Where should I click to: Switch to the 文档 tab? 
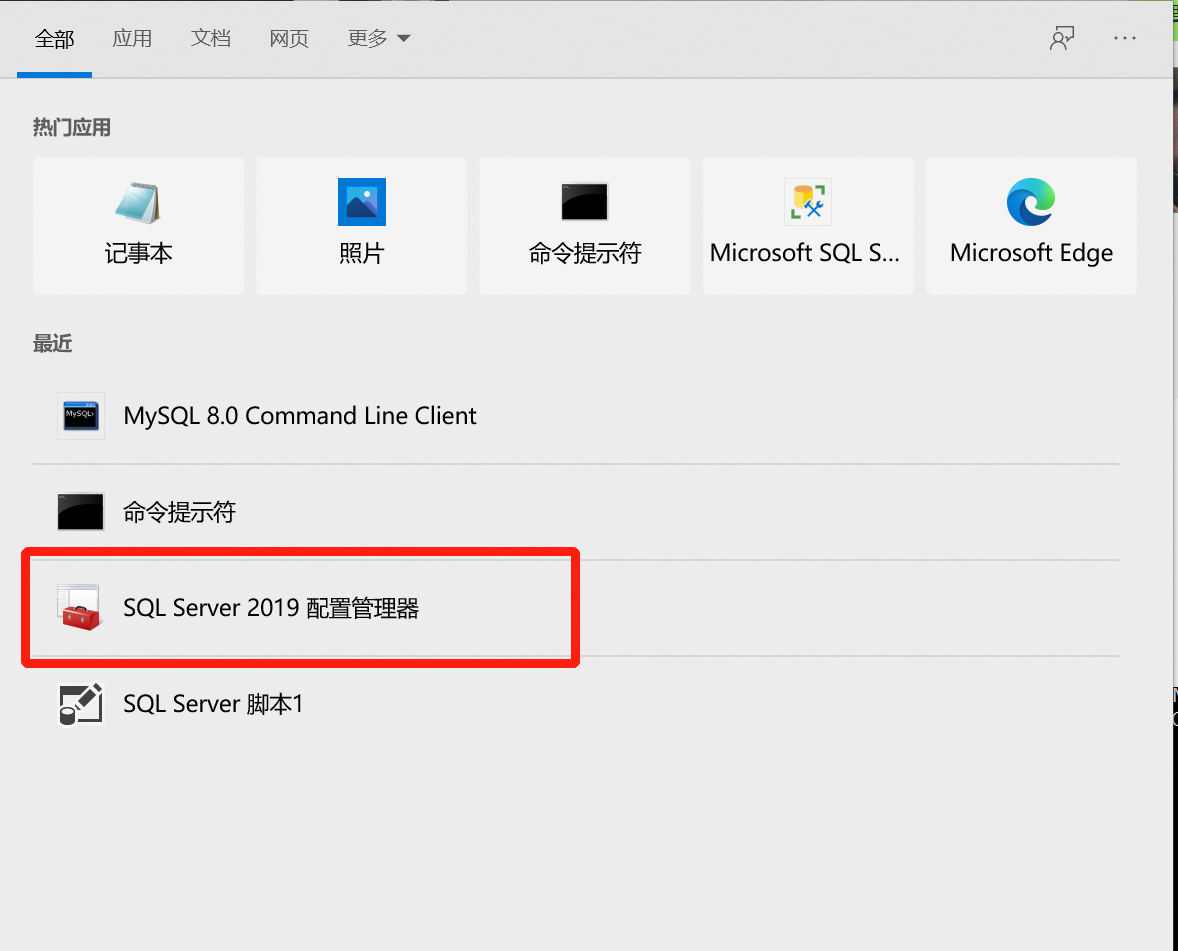click(x=210, y=38)
